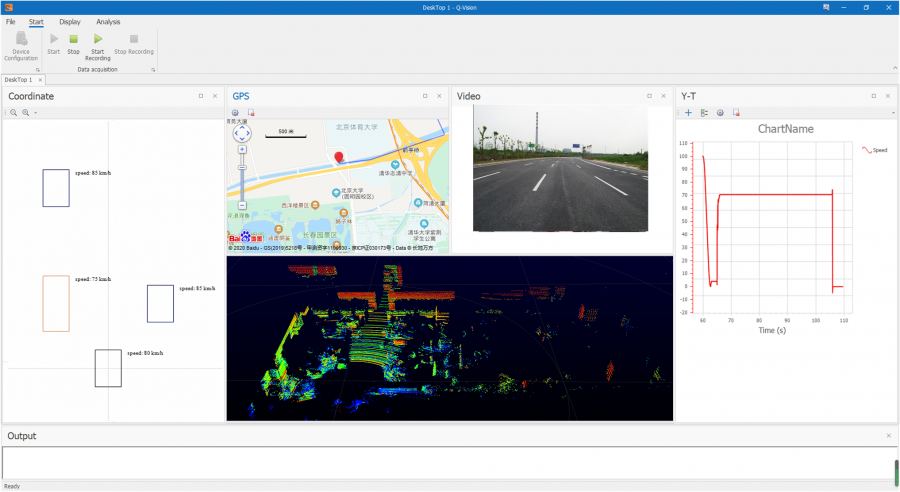Image resolution: width=900 pixels, height=492 pixels.
Task: Close the DeskTop 1 tab
Action: click(x=40, y=80)
